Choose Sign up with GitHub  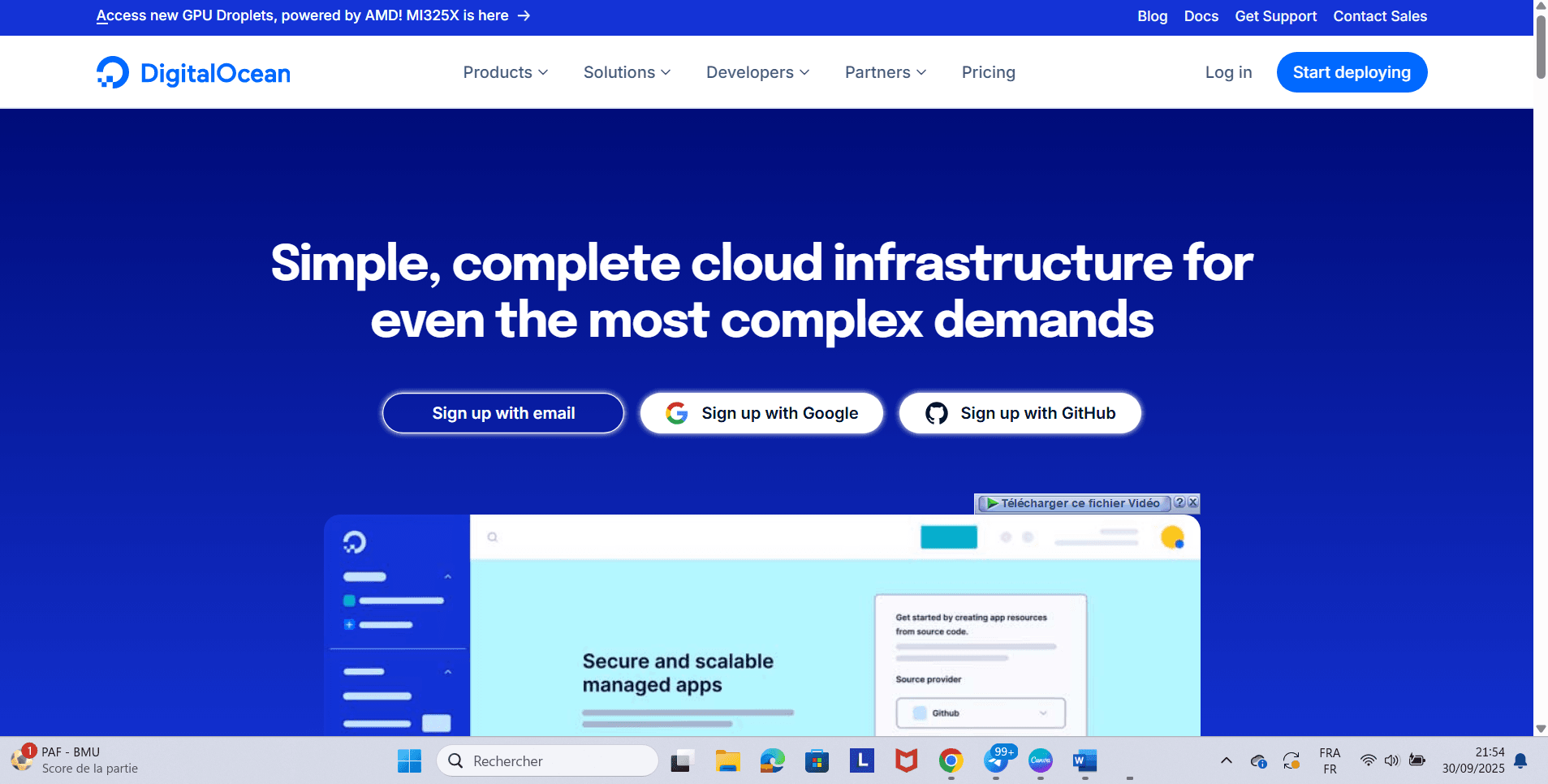pos(1020,413)
